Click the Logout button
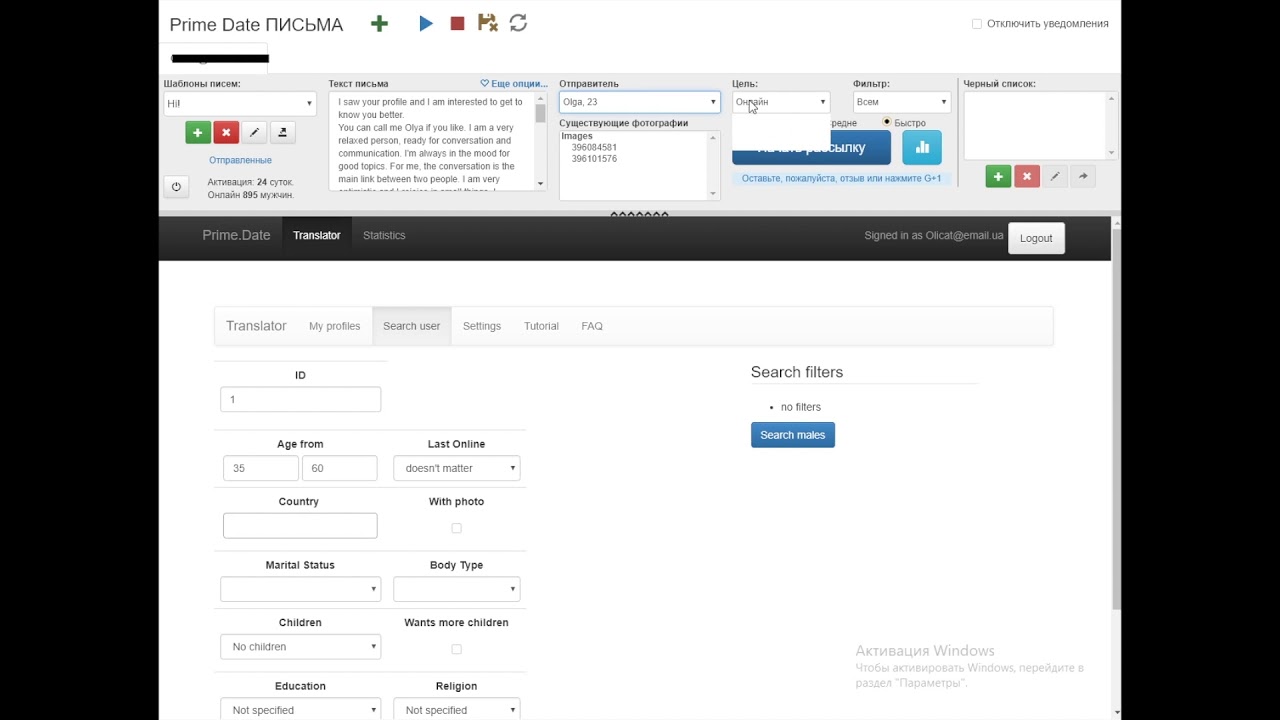The height and width of the screenshot is (720, 1280). pyautogui.click(x=1036, y=238)
